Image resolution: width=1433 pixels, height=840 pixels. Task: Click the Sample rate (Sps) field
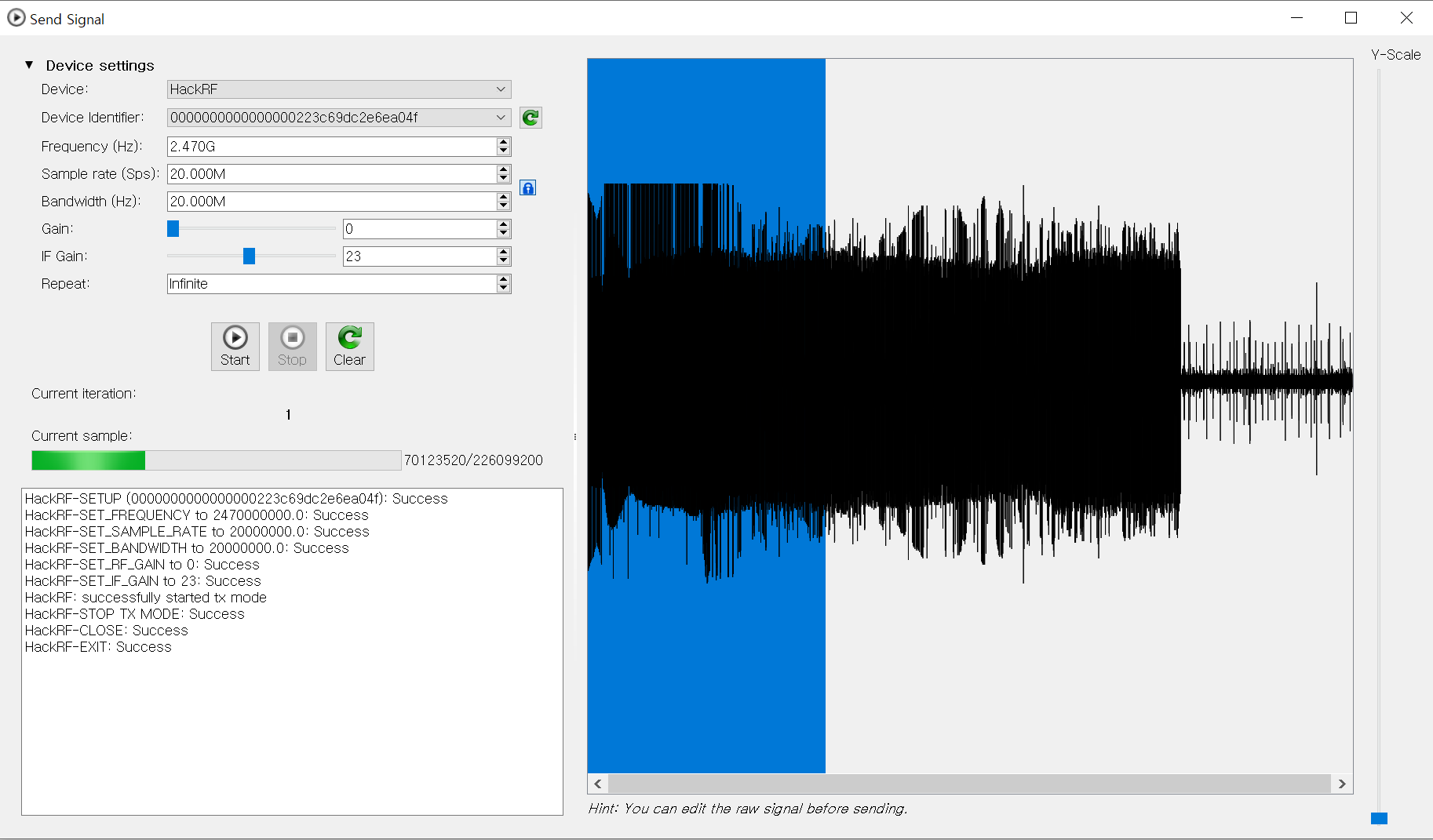point(332,174)
